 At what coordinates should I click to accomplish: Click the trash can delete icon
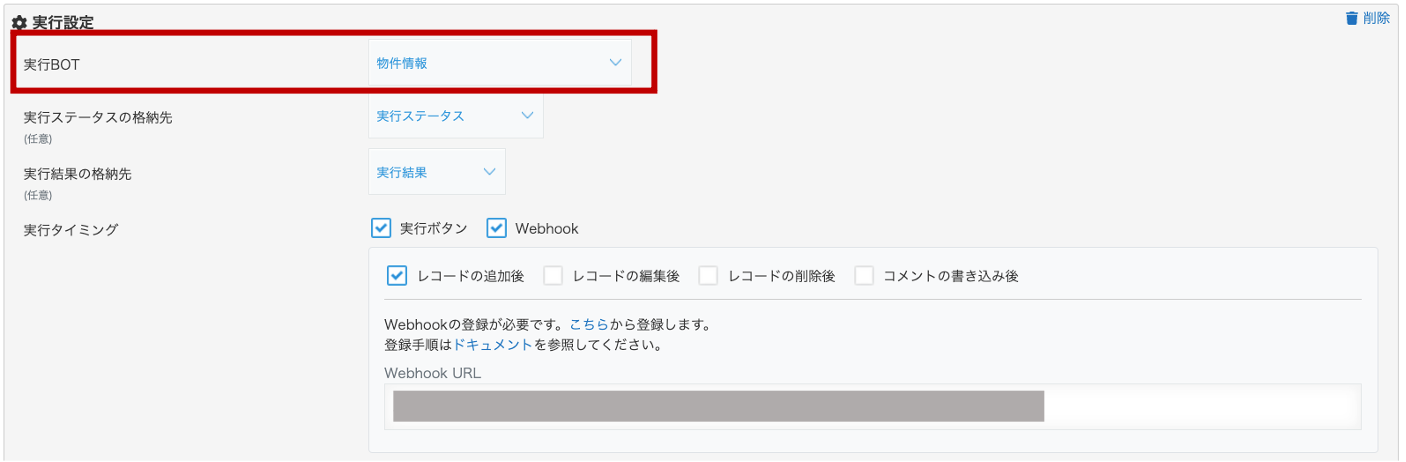click(1352, 18)
